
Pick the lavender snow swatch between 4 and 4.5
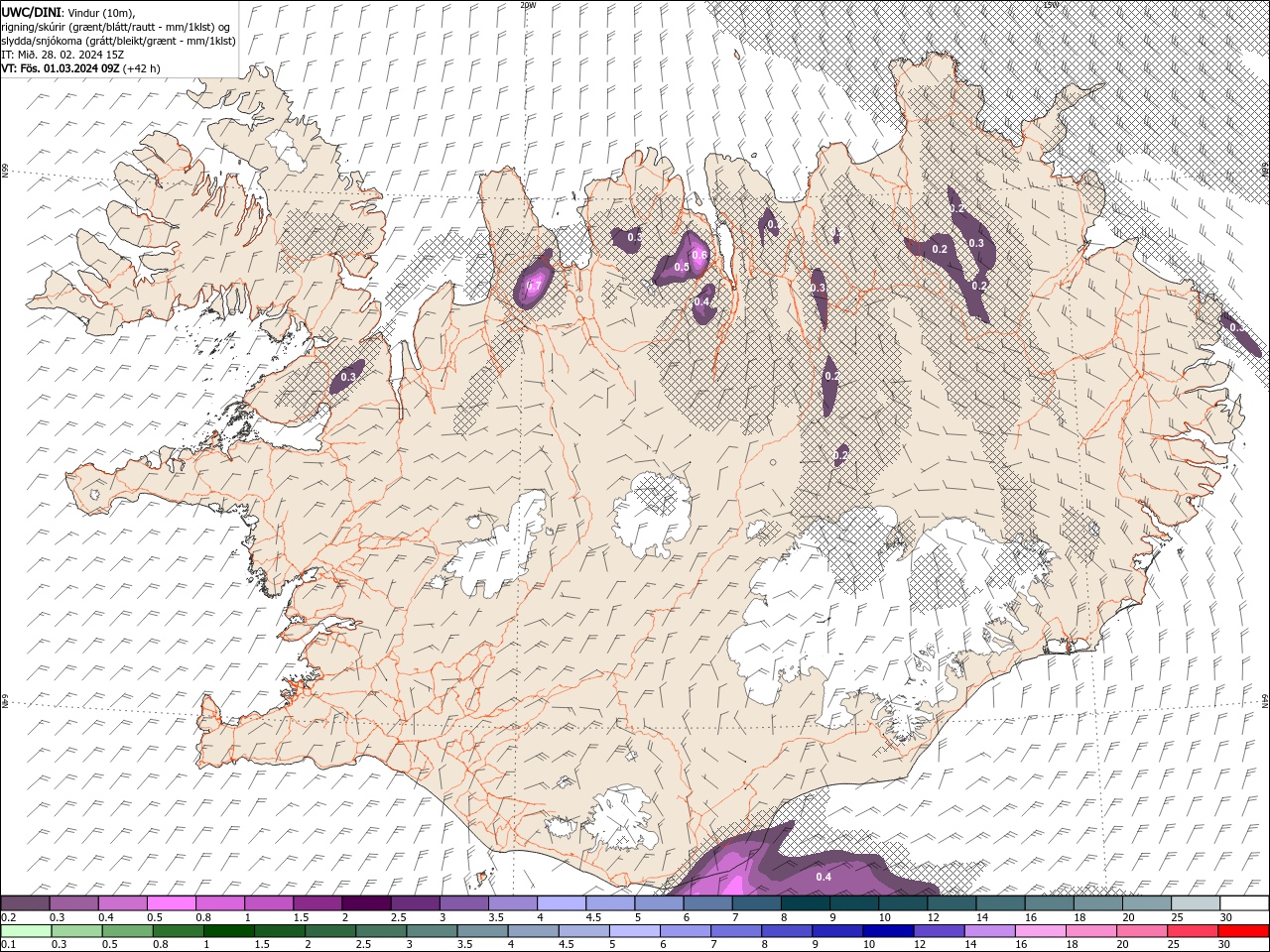coord(561,903)
